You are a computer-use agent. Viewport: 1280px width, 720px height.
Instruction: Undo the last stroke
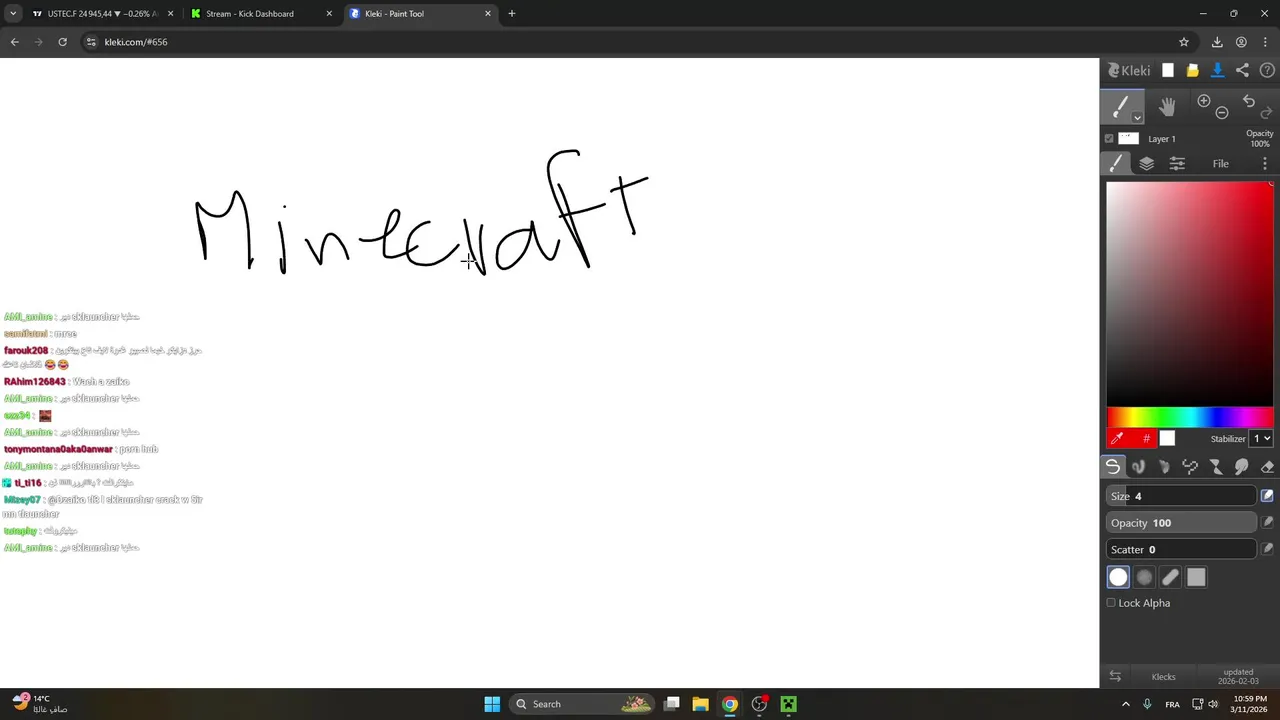[1248, 101]
